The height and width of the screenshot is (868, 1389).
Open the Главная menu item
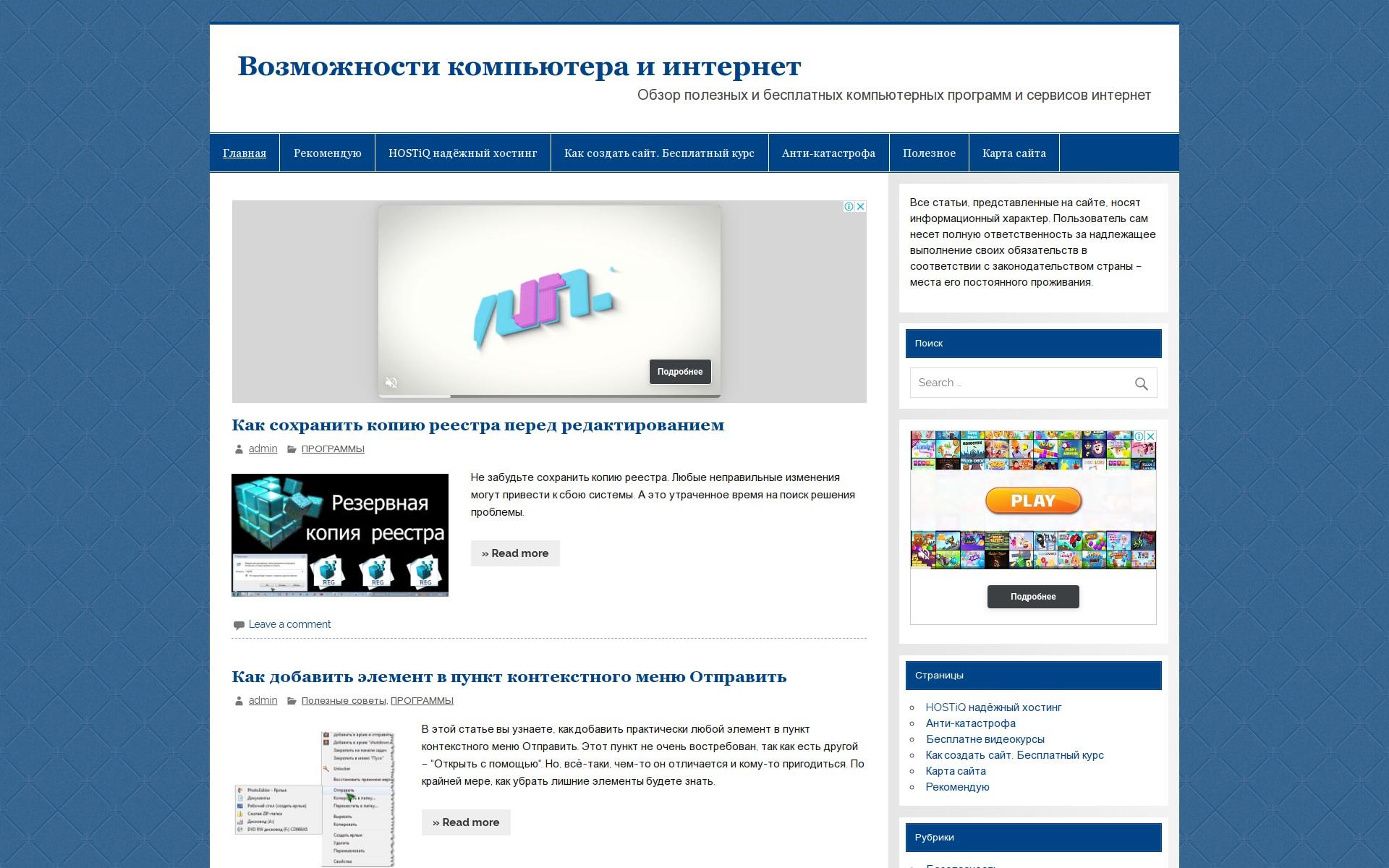click(245, 153)
